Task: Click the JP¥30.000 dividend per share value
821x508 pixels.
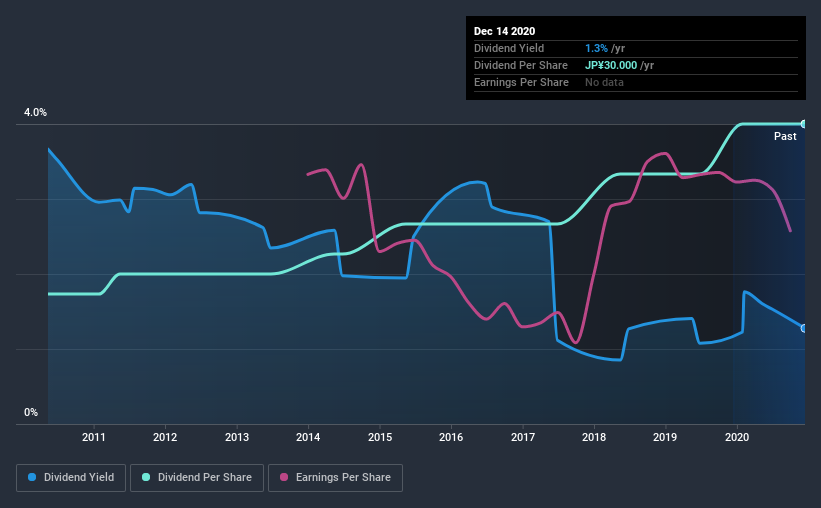Action: point(611,65)
